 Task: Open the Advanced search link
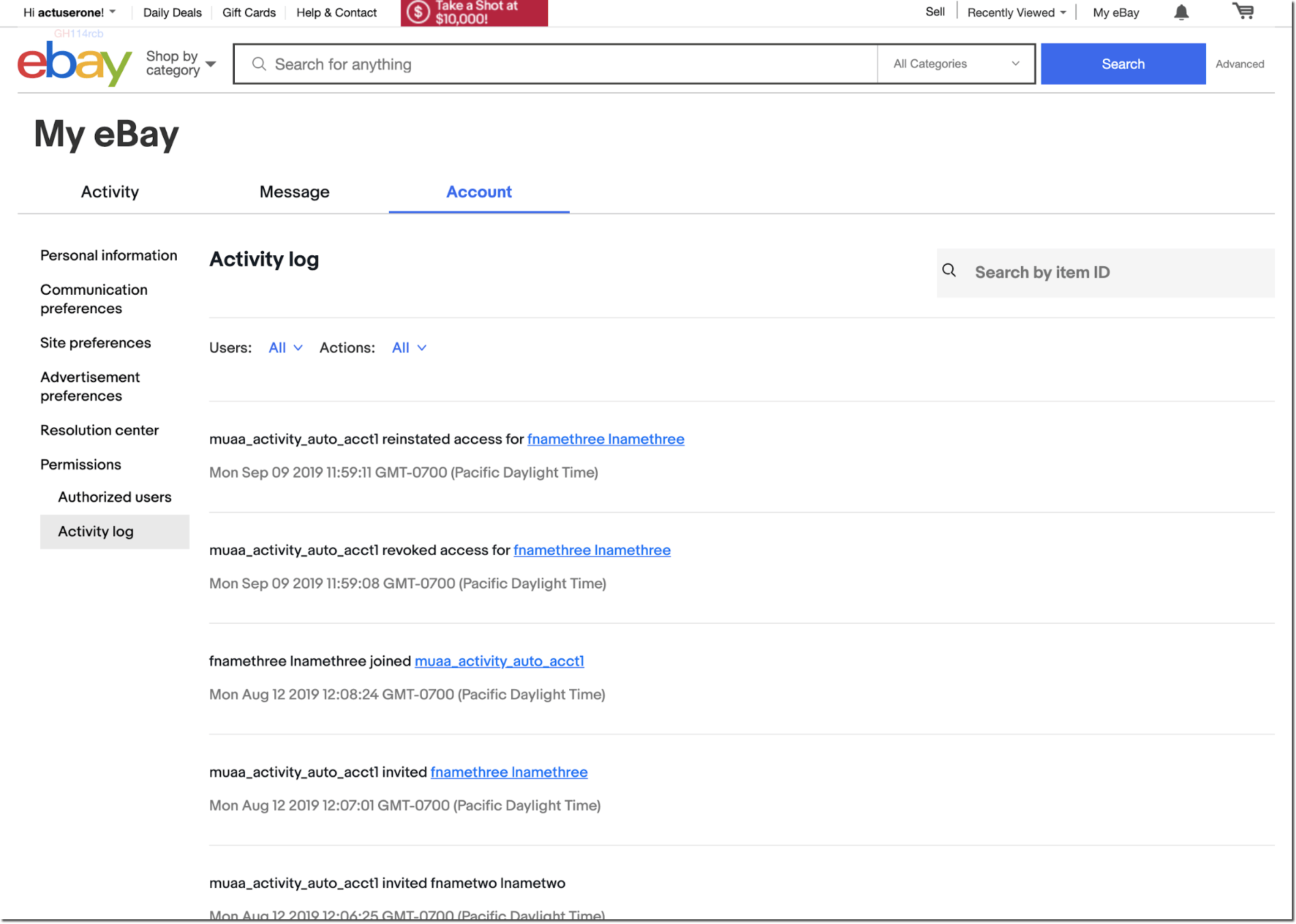click(1239, 63)
